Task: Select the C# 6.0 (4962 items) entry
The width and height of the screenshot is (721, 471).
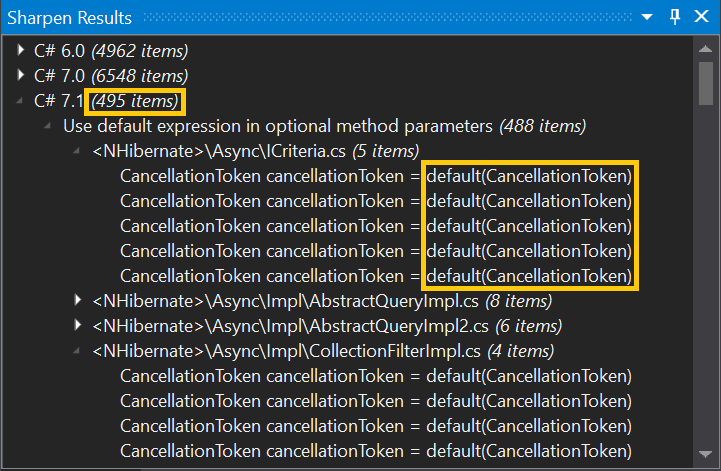Action: pos(111,51)
